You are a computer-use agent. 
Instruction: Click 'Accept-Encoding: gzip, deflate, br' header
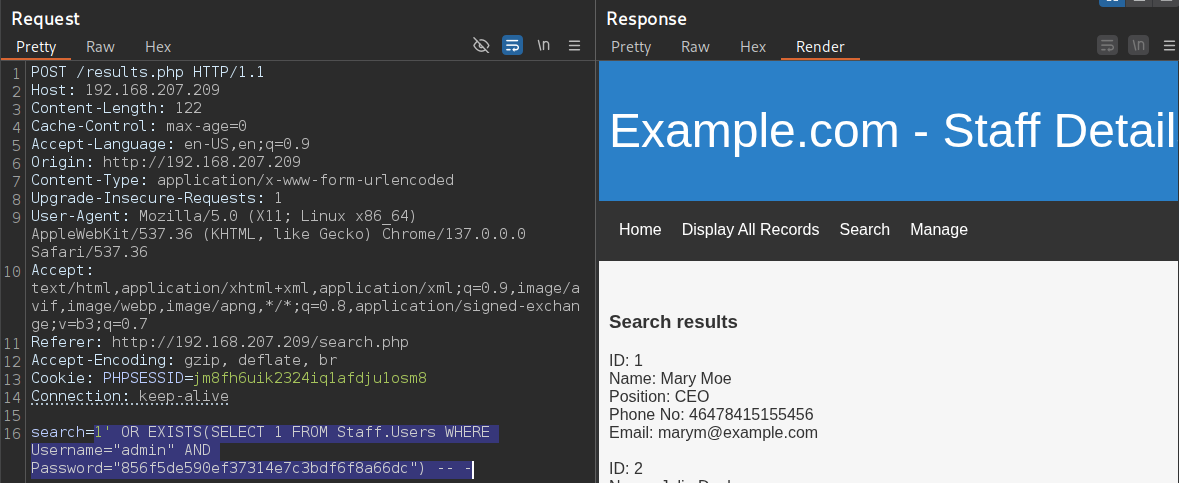[x=183, y=360]
